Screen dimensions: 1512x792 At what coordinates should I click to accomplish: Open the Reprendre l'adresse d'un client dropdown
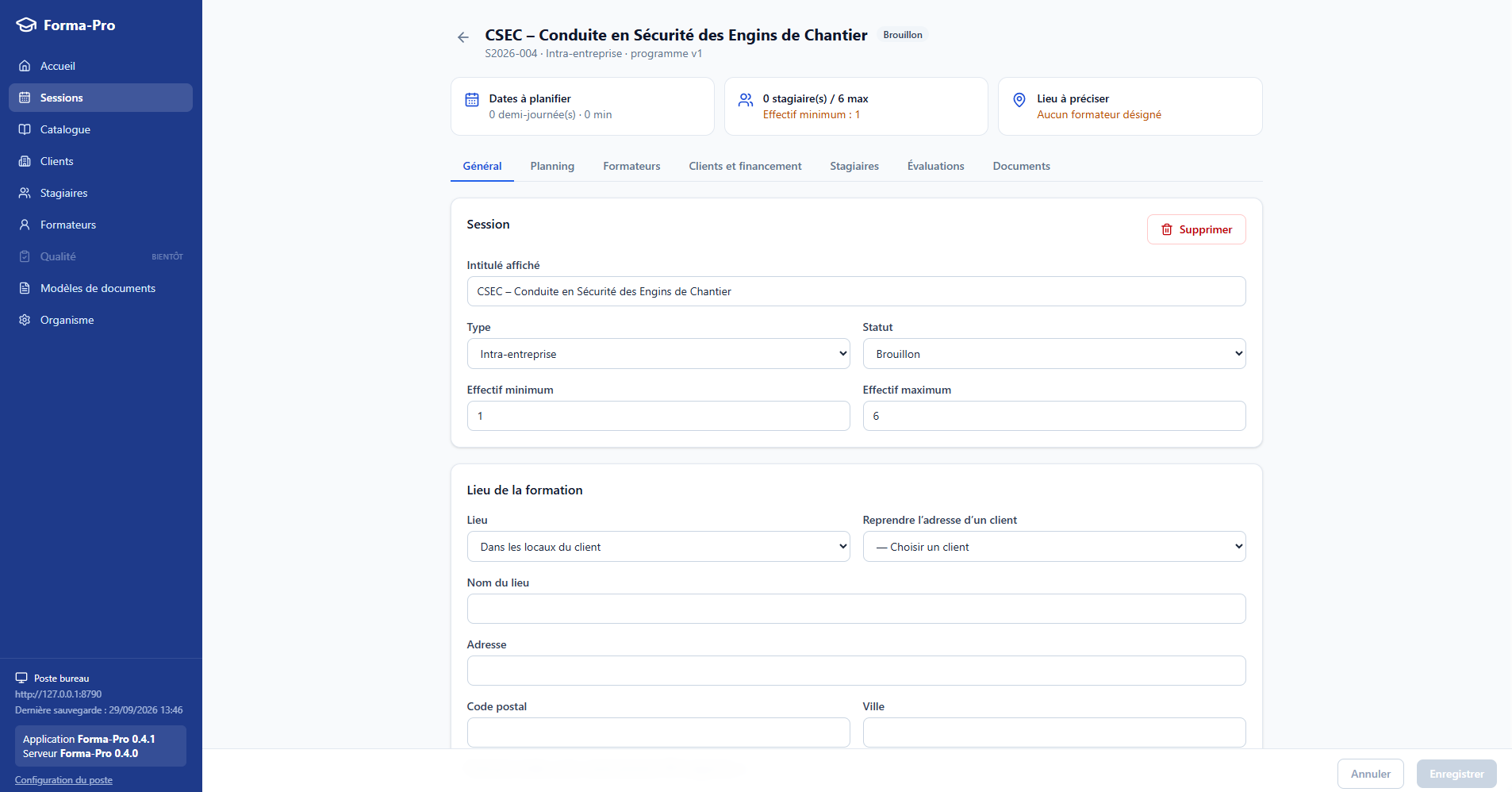(1054, 547)
